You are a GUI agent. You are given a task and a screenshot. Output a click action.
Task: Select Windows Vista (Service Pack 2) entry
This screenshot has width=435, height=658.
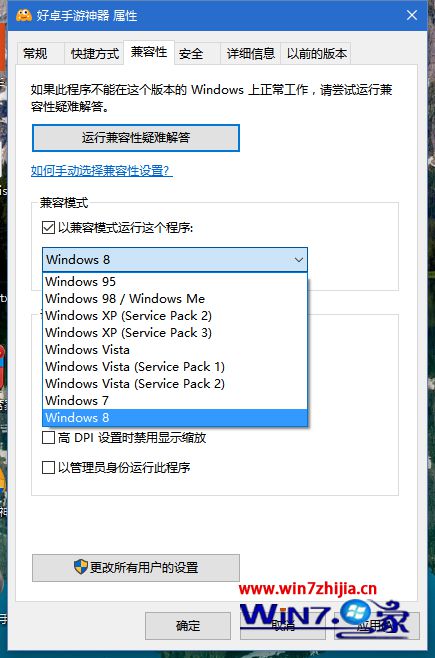coord(175,384)
